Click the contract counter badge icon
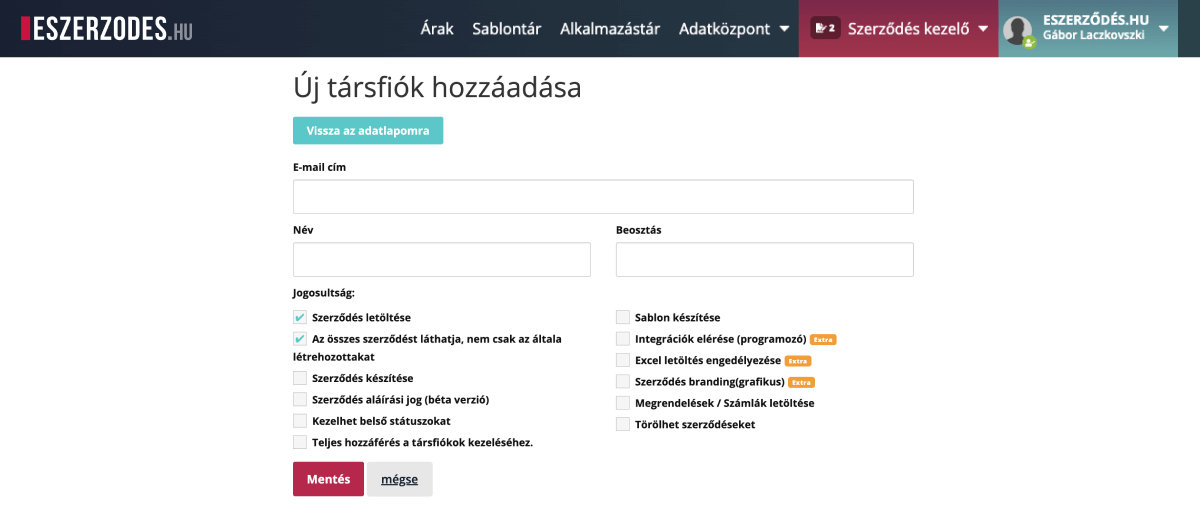Viewport: 1201px width, 516px height. (825, 28)
